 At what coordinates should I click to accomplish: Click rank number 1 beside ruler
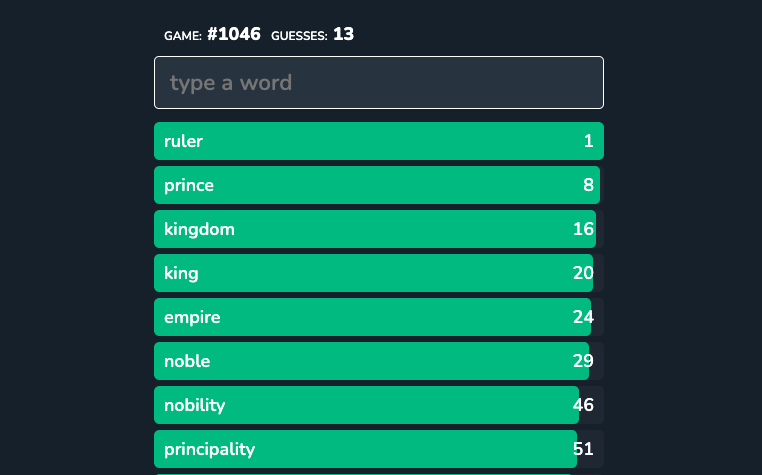(x=589, y=141)
